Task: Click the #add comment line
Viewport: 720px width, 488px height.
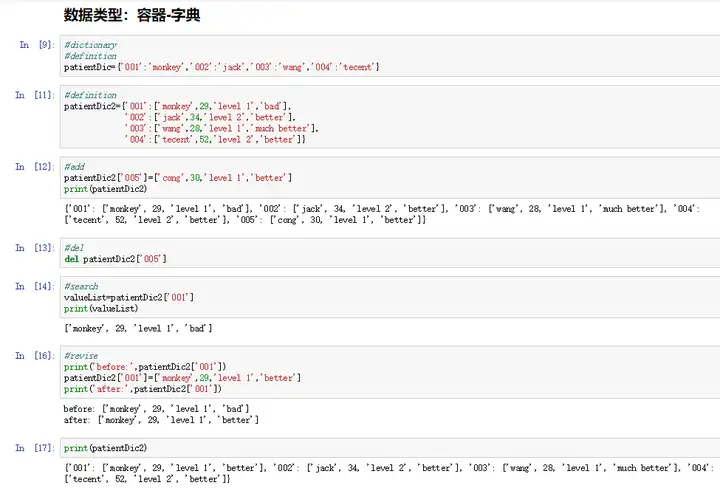Action: point(74,167)
